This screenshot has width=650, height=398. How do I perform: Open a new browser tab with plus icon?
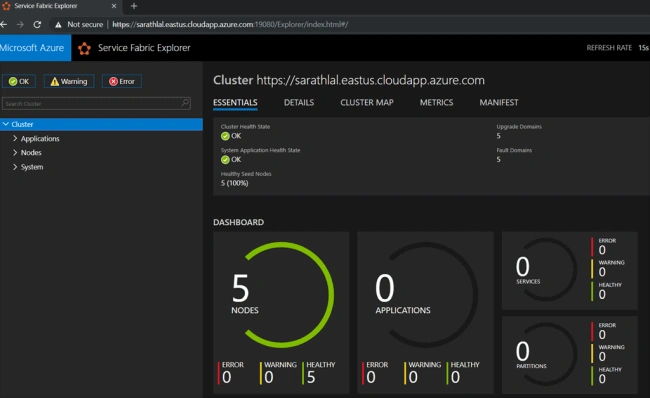(134, 6)
